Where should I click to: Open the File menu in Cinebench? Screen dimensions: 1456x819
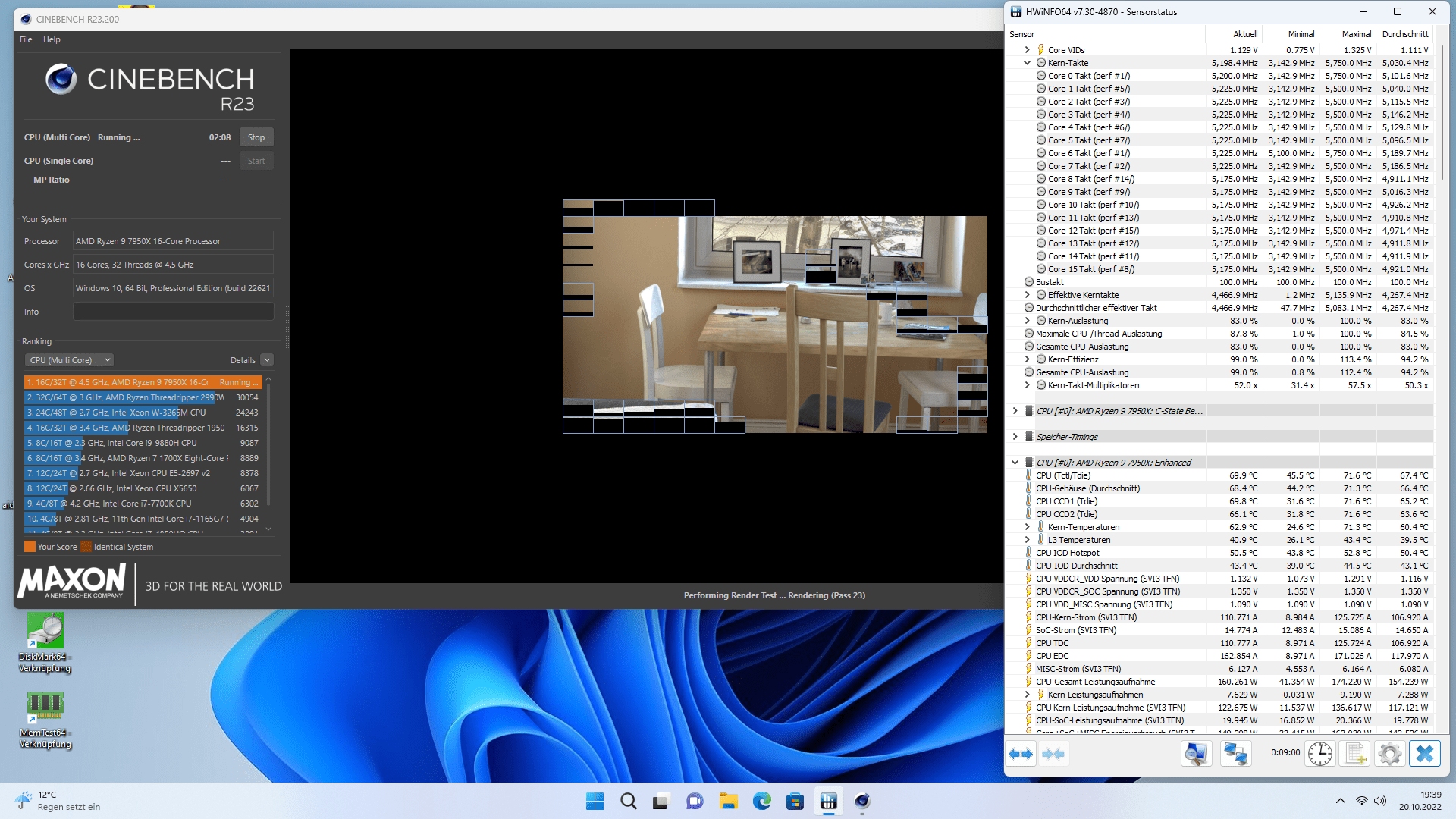click(x=26, y=39)
